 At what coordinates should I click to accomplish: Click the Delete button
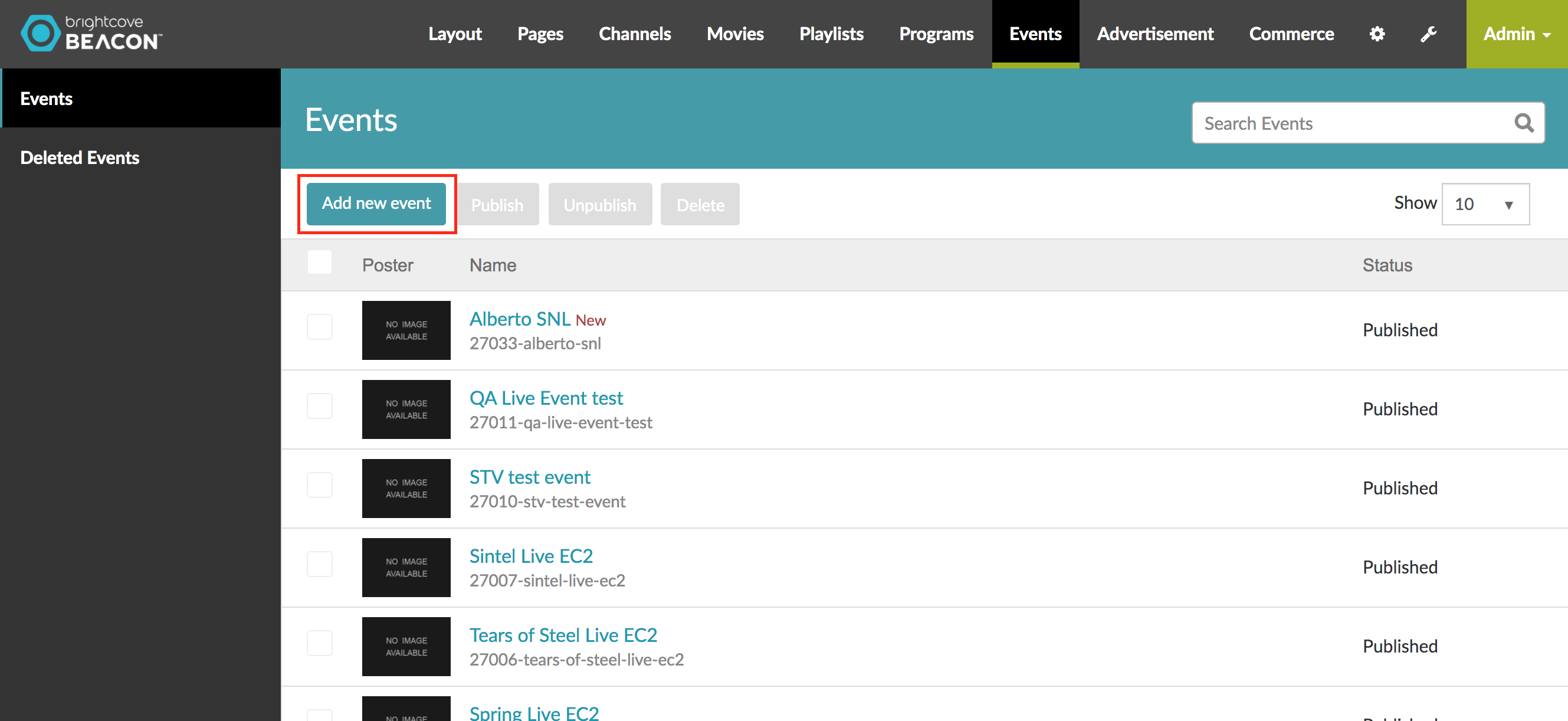[700, 205]
